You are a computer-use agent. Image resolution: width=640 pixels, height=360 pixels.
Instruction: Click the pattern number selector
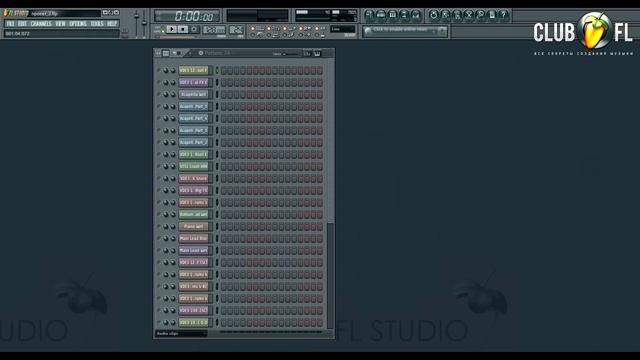[236, 30]
